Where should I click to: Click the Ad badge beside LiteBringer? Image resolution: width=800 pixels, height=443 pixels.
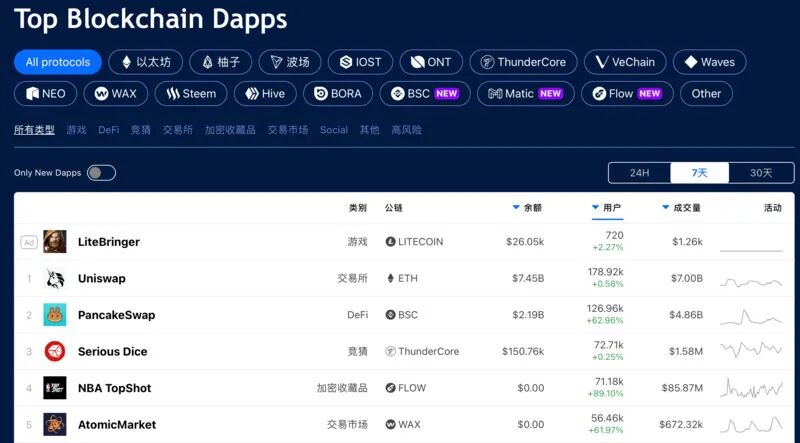click(29, 242)
